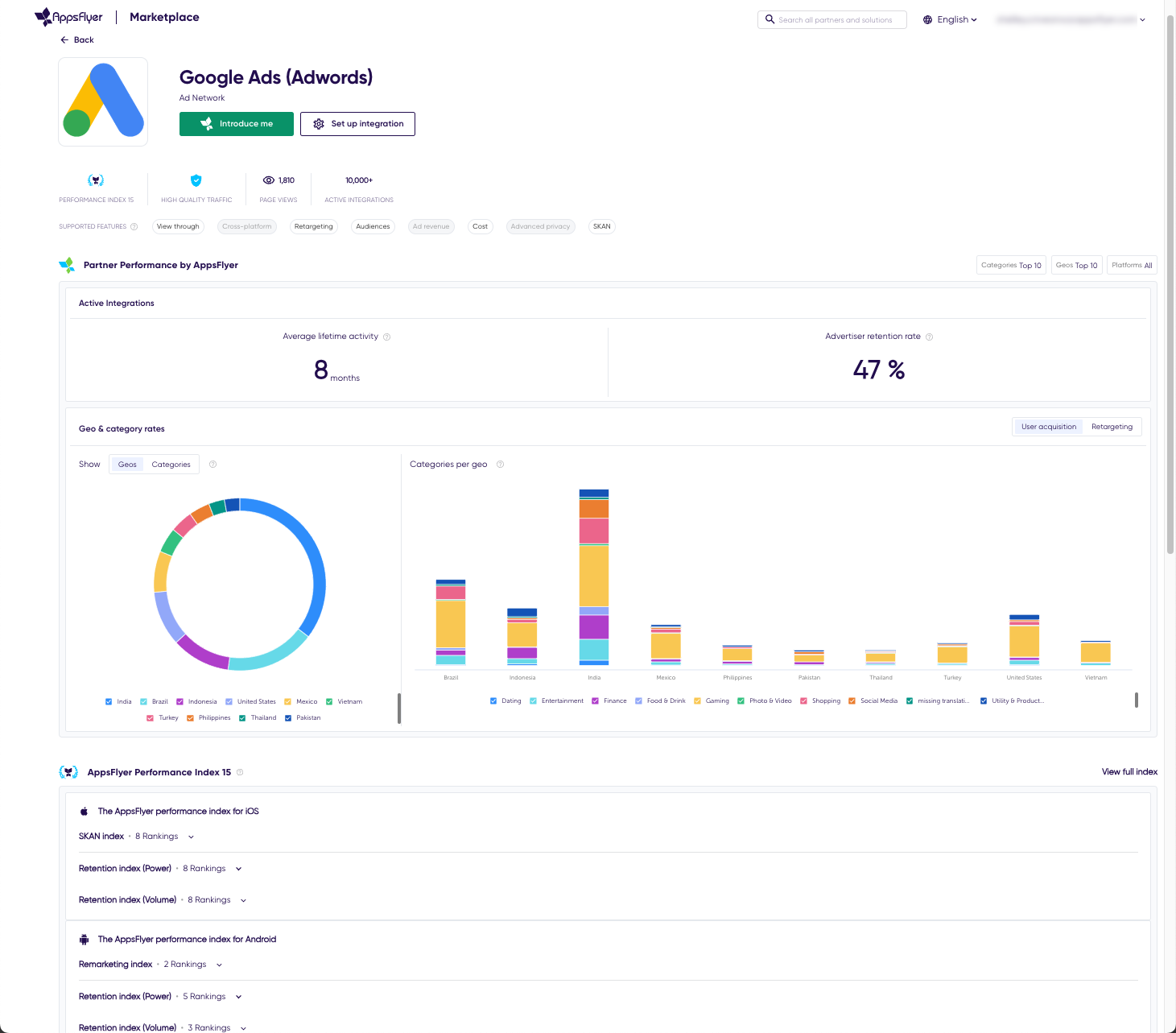
Task: Toggle the Dating category checkbox
Action: click(x=493, y=700)
